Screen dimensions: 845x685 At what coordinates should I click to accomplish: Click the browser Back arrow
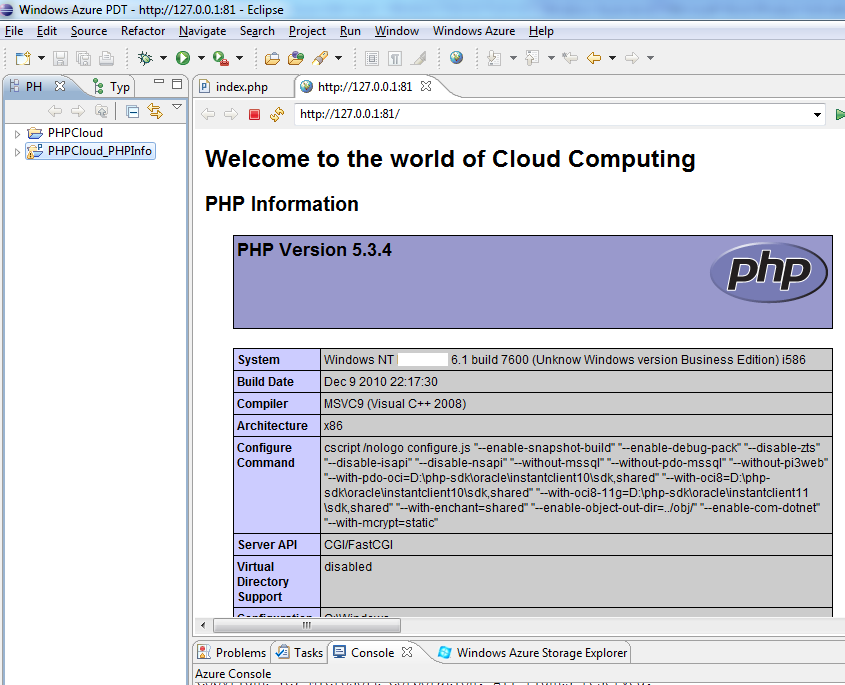[208, 114]
